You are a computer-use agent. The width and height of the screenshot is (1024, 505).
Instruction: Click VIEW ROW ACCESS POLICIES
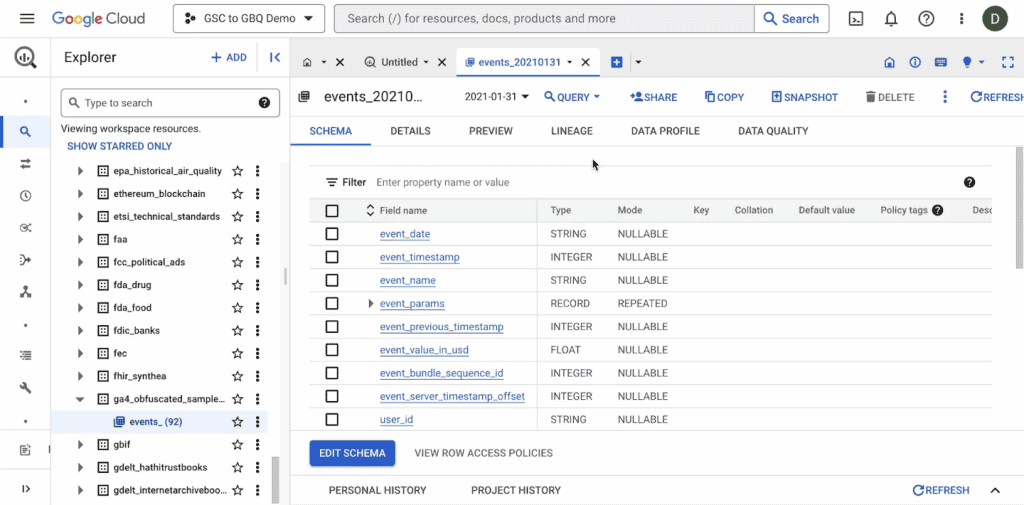[x=483, y=453]
